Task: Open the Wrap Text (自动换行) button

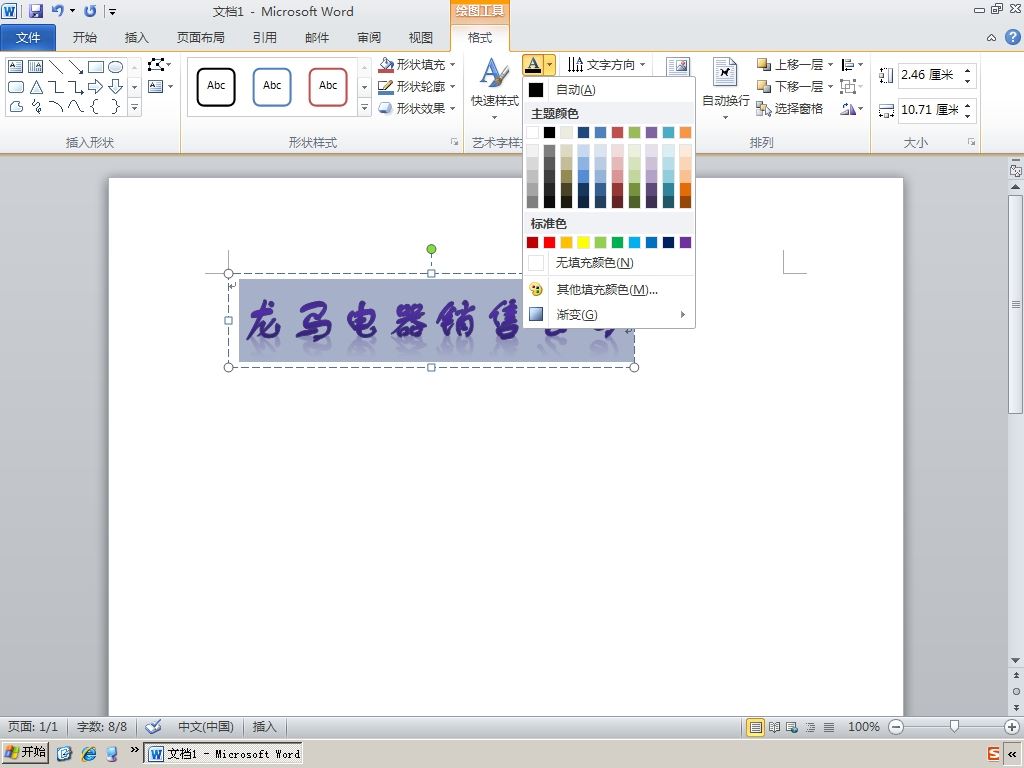Action: [x=725, y=88]
